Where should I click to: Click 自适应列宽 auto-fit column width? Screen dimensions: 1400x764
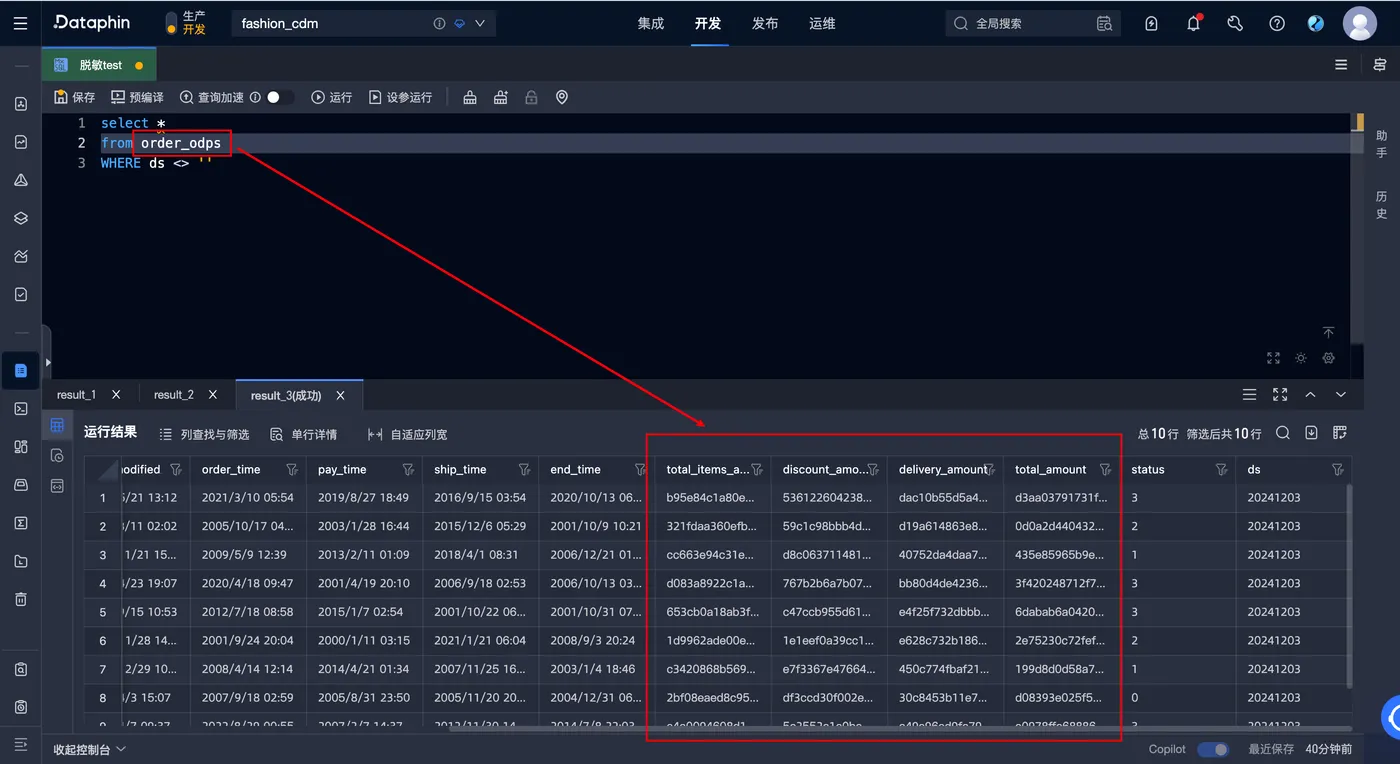tap(407, 434)
